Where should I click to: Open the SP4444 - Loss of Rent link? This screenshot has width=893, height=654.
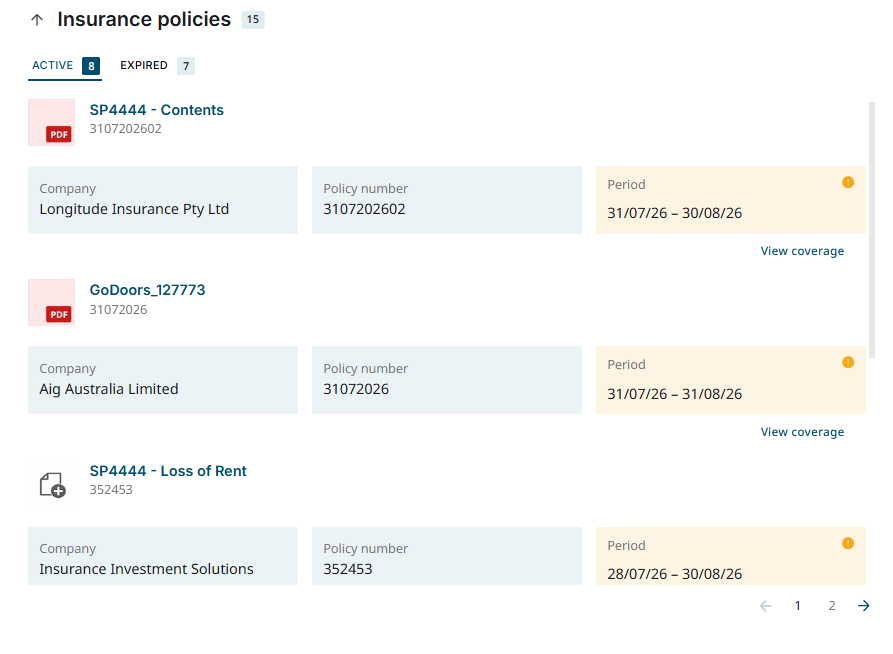pyautogui.click(x=168, y=471)
